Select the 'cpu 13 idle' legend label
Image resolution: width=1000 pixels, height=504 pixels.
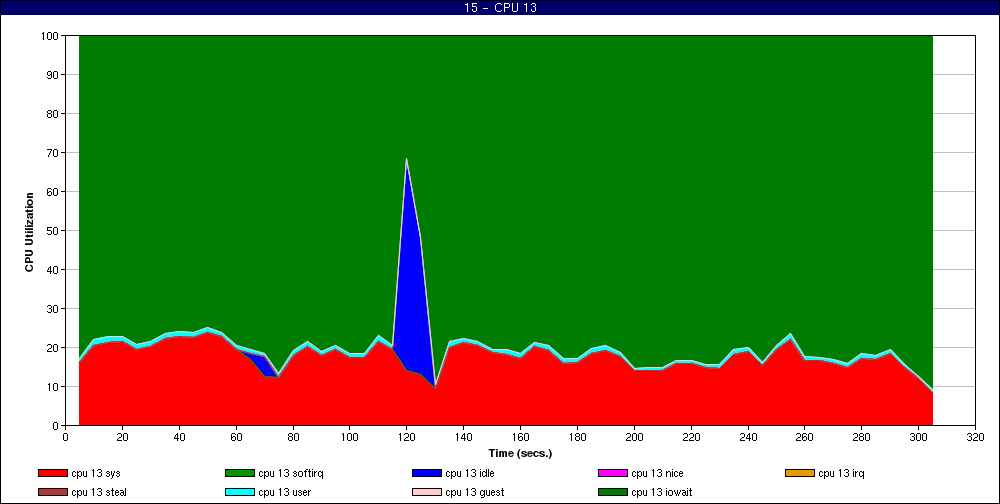(x=469, y=473)
